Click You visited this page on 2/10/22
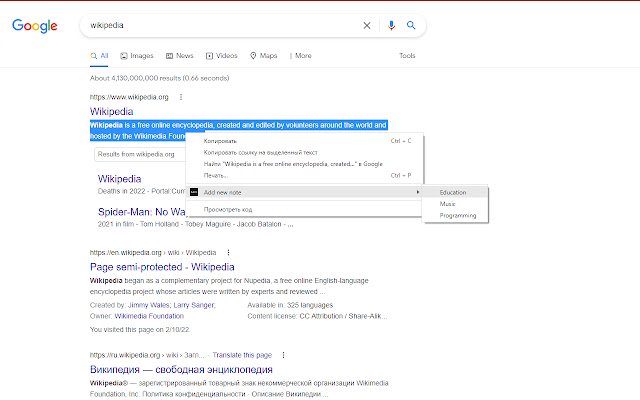 coord(140,329)
